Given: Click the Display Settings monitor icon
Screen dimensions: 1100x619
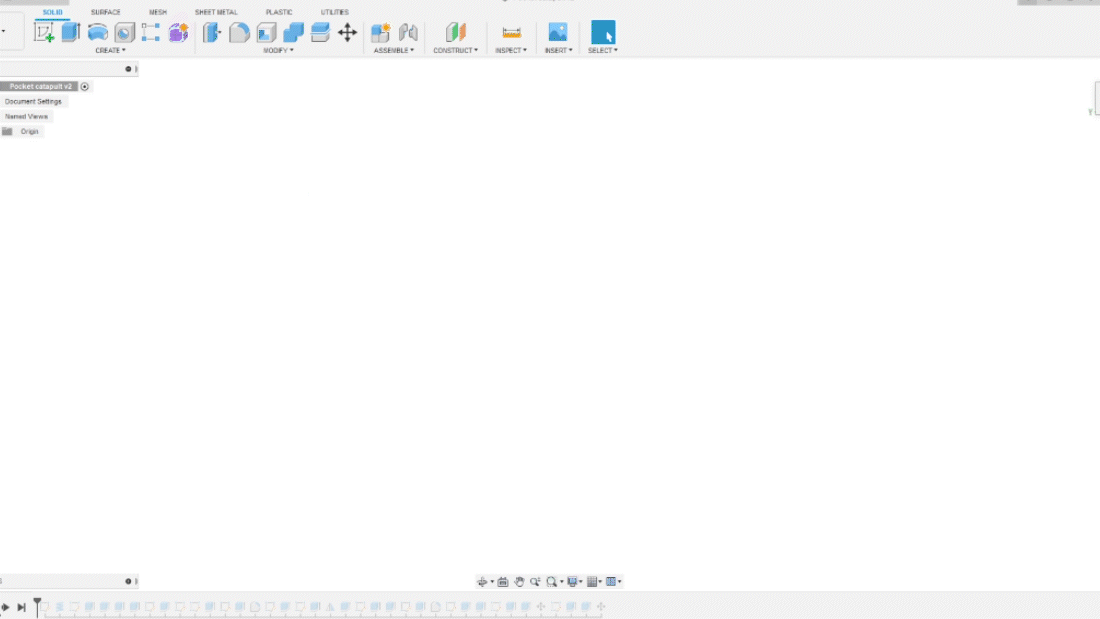Looking at the screenshot, I should pyautogui.click(x=572, y=582).
